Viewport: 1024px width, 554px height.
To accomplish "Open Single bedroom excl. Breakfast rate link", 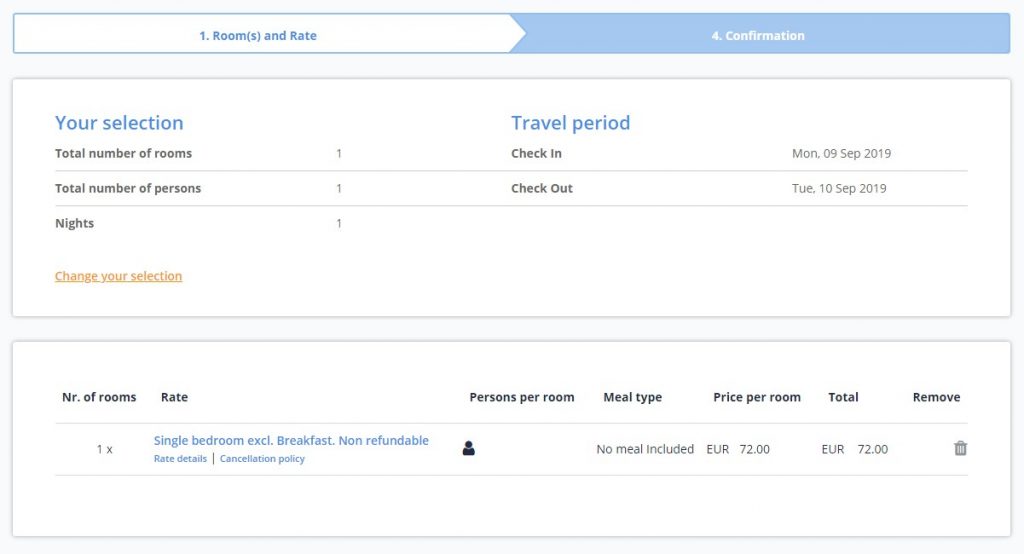I will click(x=291, y=440).
